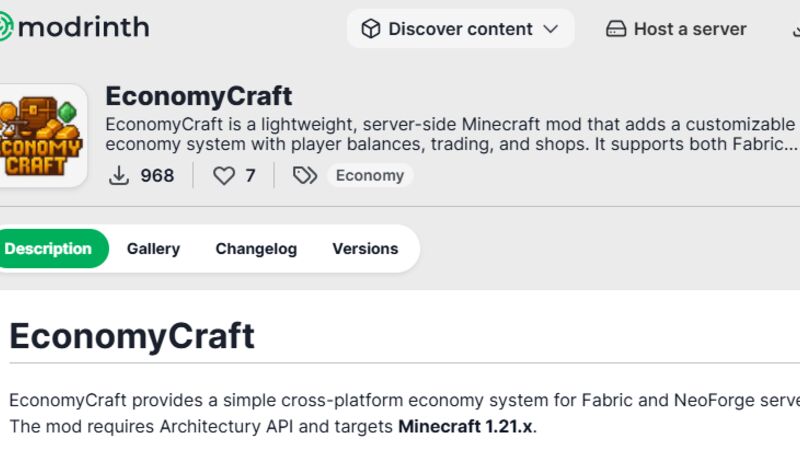
Task: Open the Gallery tab
Action: pos(153,249)
